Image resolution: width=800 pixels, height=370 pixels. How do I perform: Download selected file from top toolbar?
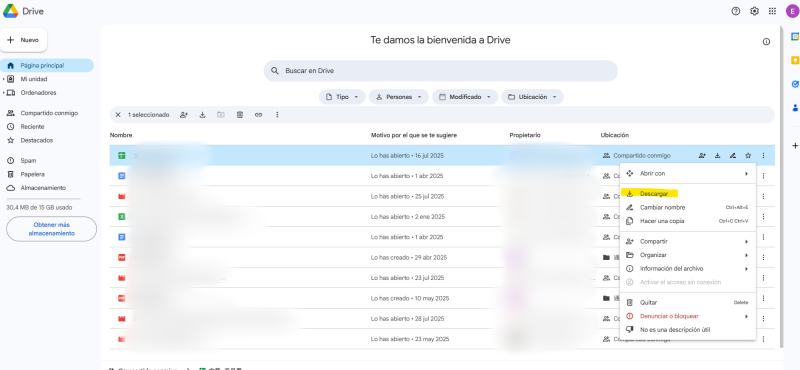(x=202, y=115)
